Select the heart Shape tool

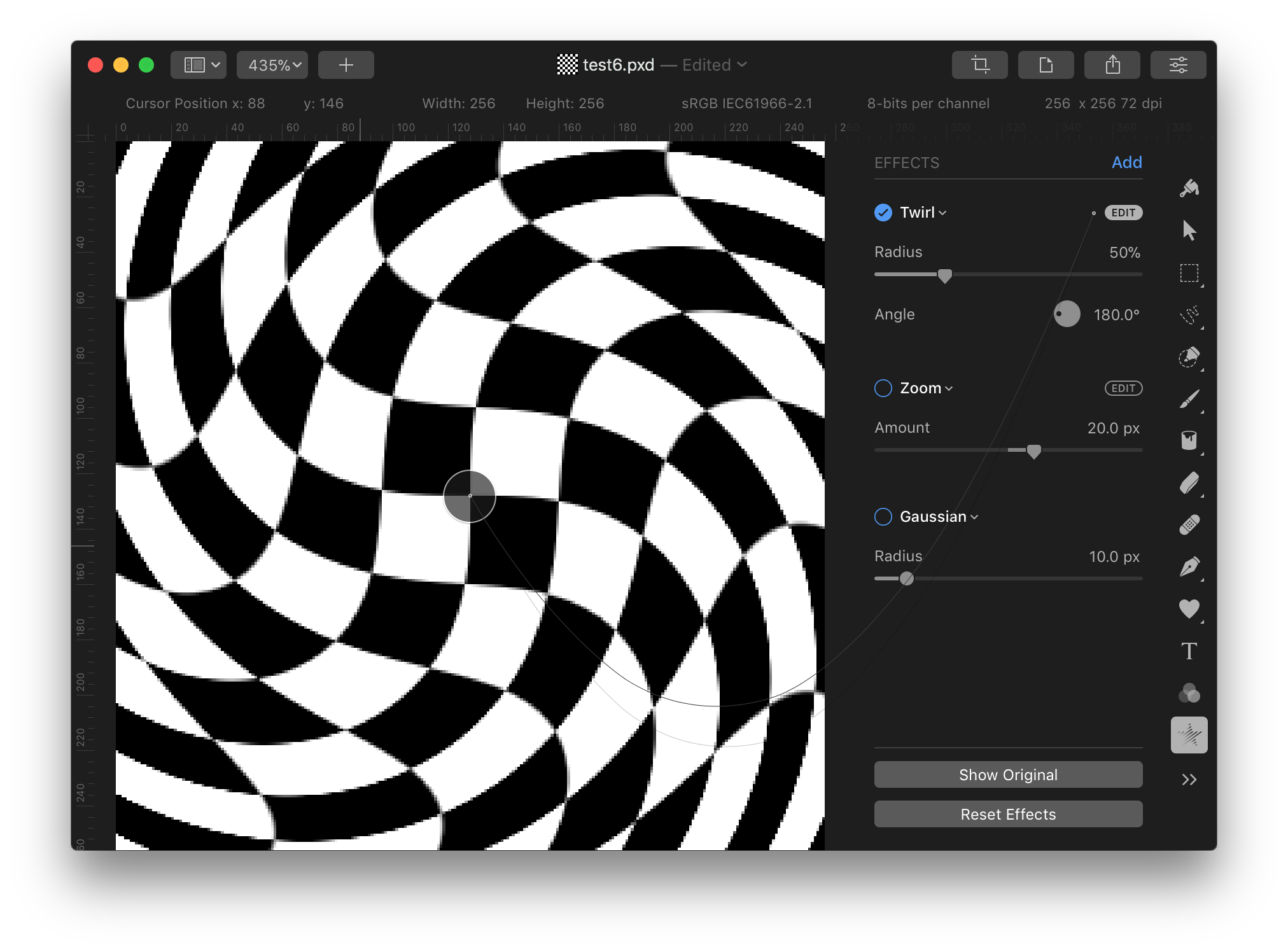pyautogui.click(x=1189, y=609)
